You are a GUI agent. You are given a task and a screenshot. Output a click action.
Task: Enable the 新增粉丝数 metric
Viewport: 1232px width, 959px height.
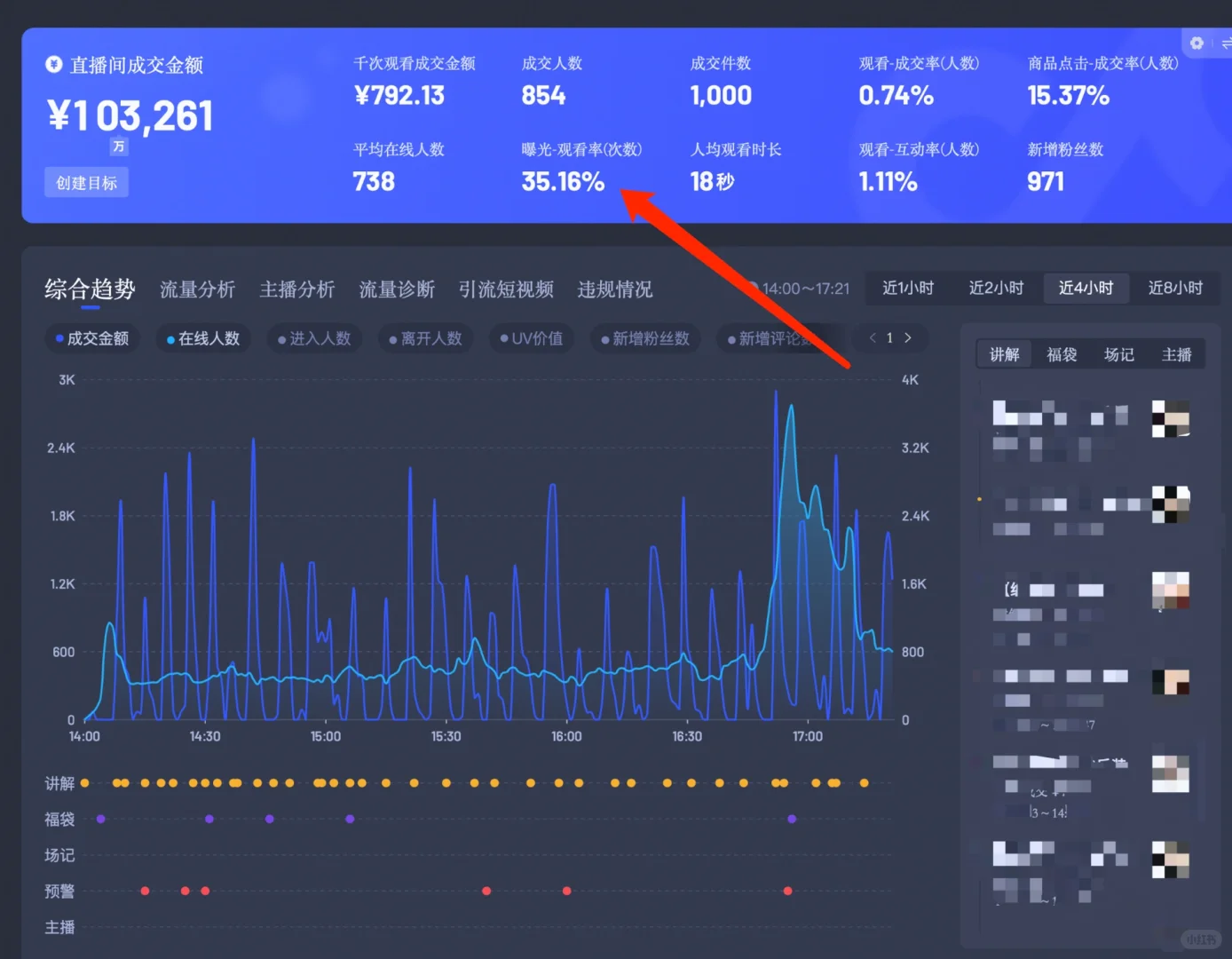645,338
